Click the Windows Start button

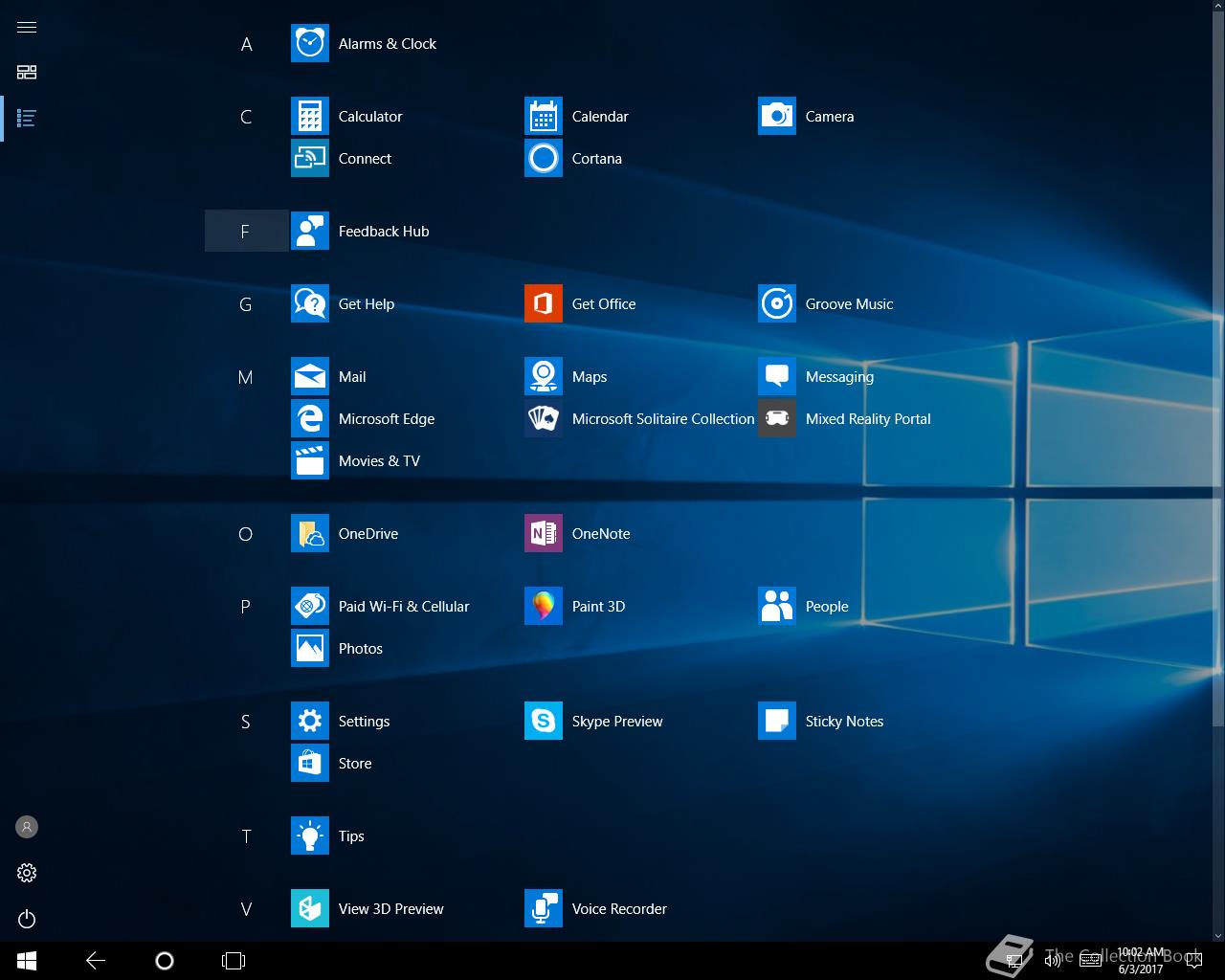pyautogui.click(x=27, y=961)
